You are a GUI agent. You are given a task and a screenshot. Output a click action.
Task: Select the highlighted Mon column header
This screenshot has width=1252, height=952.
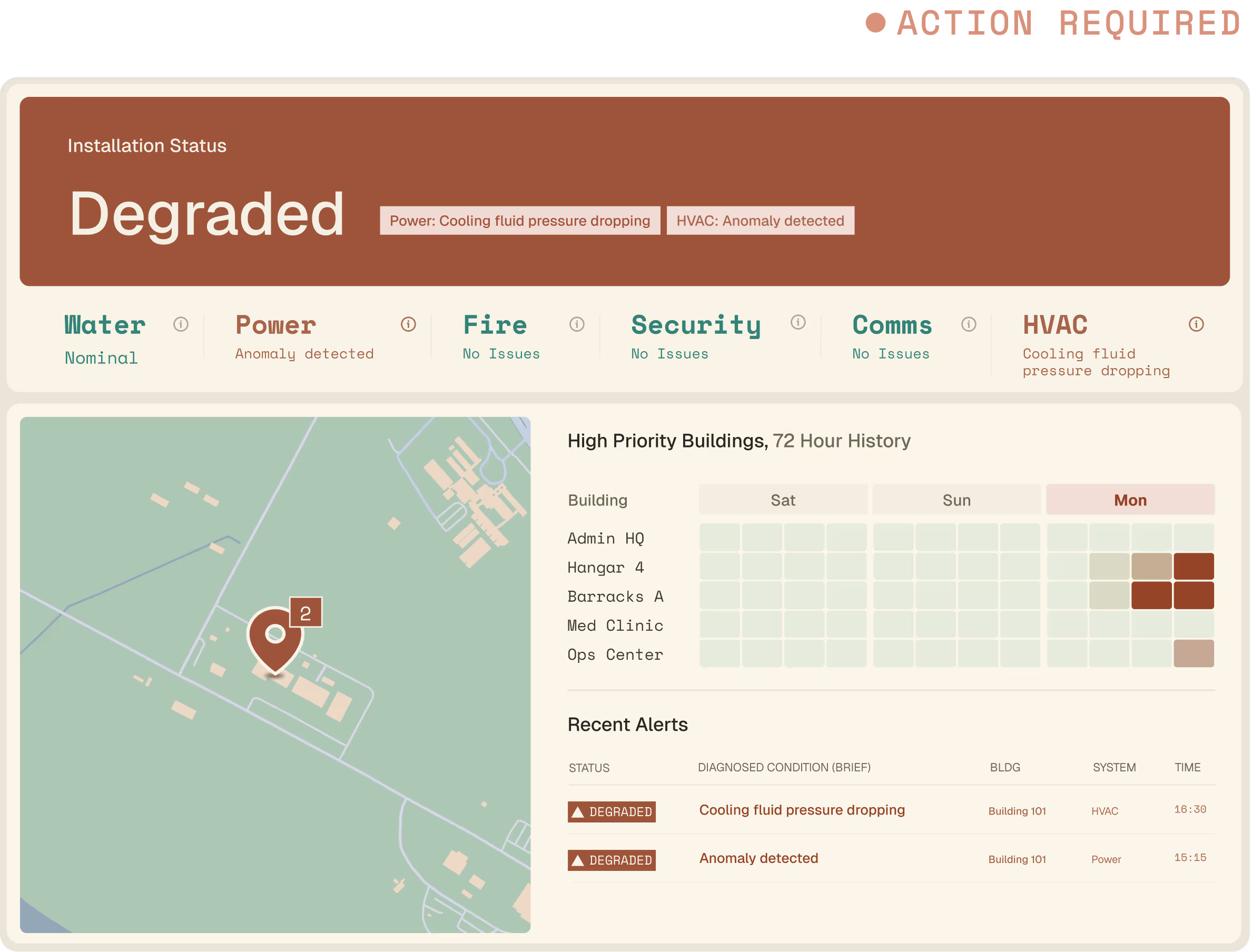tap(1130, 500)
